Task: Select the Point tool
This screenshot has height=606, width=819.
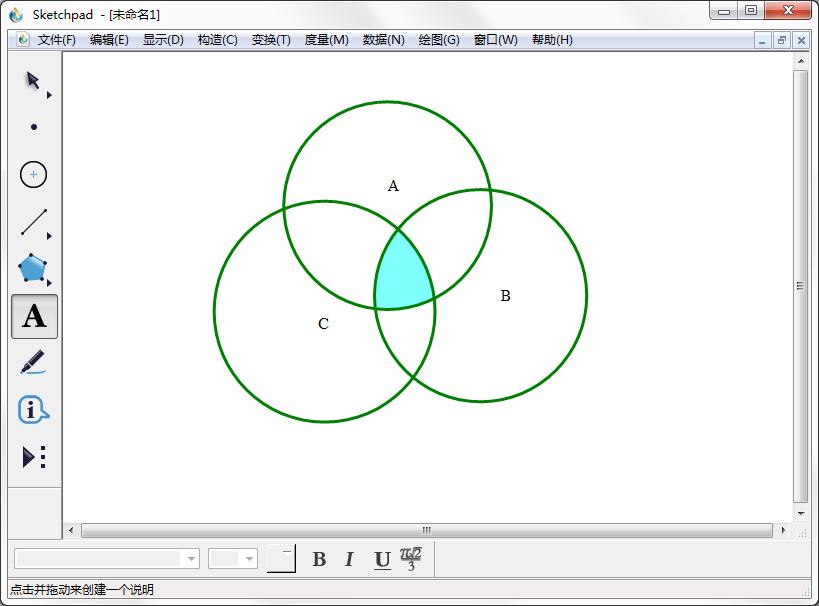Action: [34, 127]
